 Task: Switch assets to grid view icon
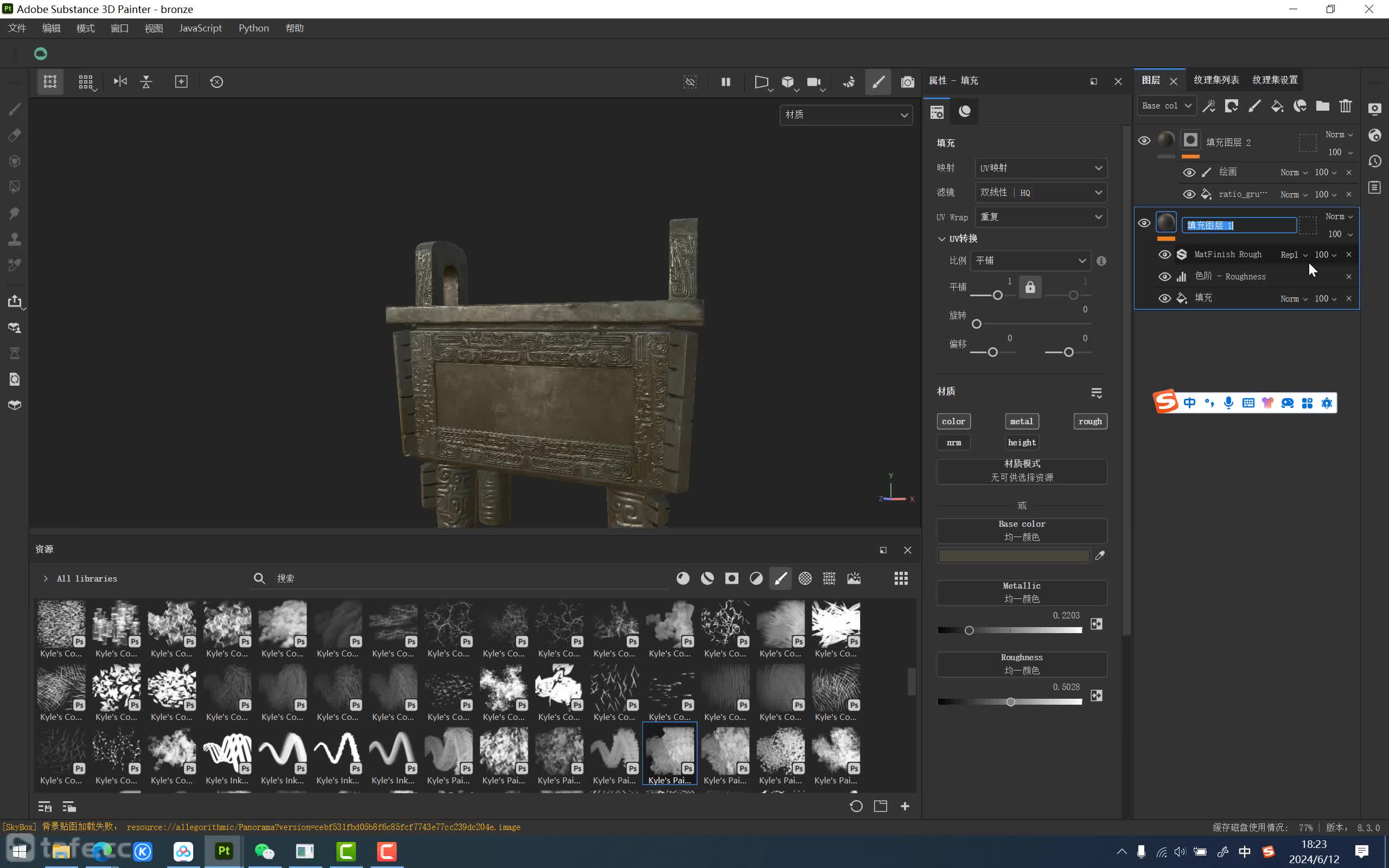click(x=901, y=578)
